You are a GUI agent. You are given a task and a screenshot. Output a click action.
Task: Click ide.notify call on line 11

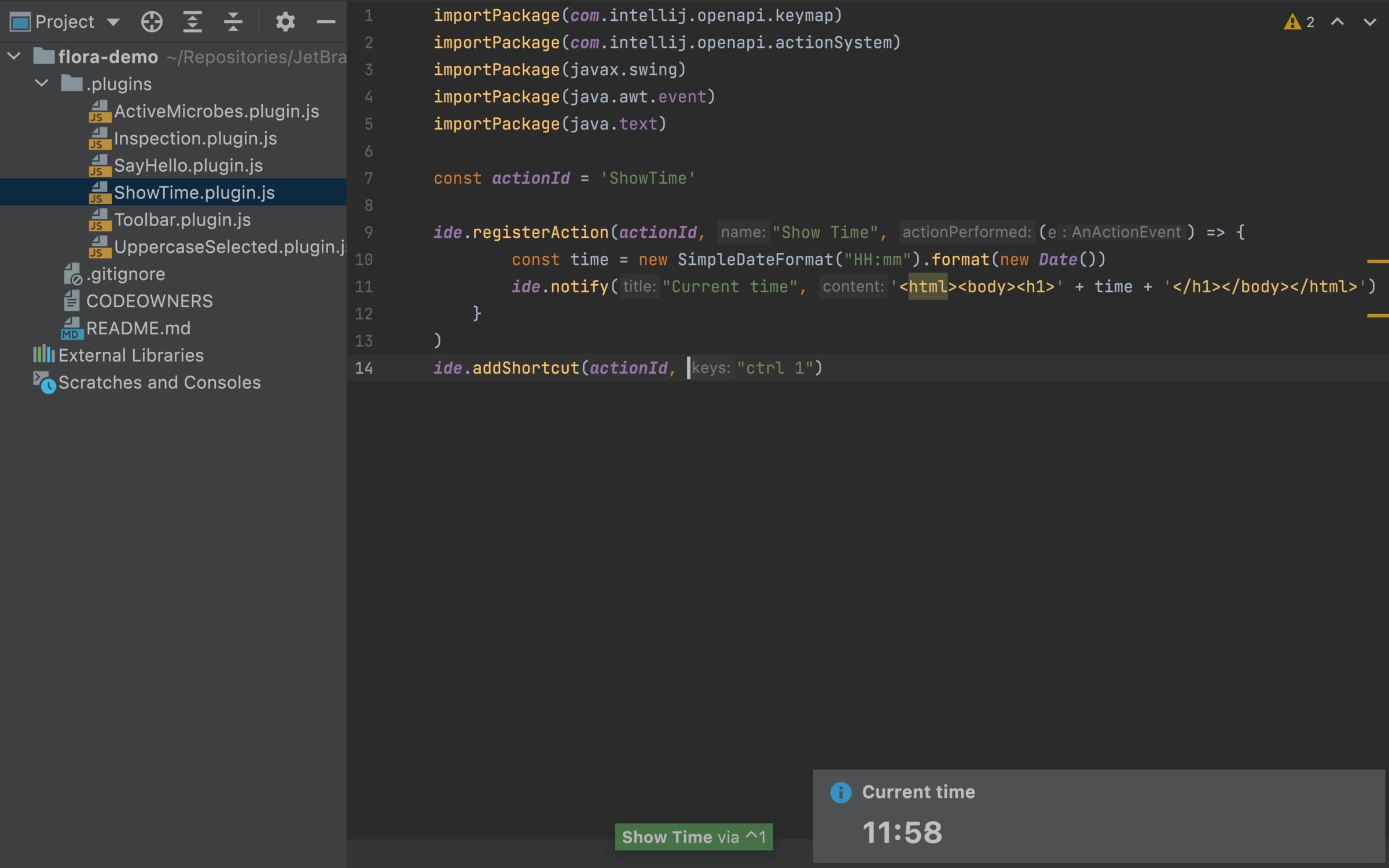[x=560, y=287]
